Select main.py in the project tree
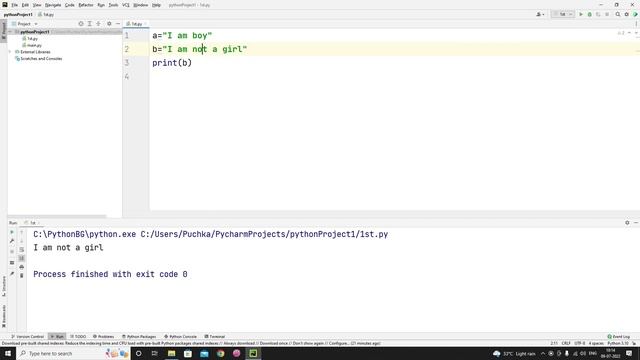640x360 pixels. 32,45
